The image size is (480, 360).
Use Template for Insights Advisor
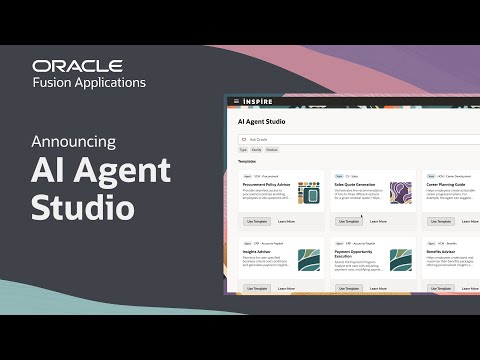pos(257,288)
